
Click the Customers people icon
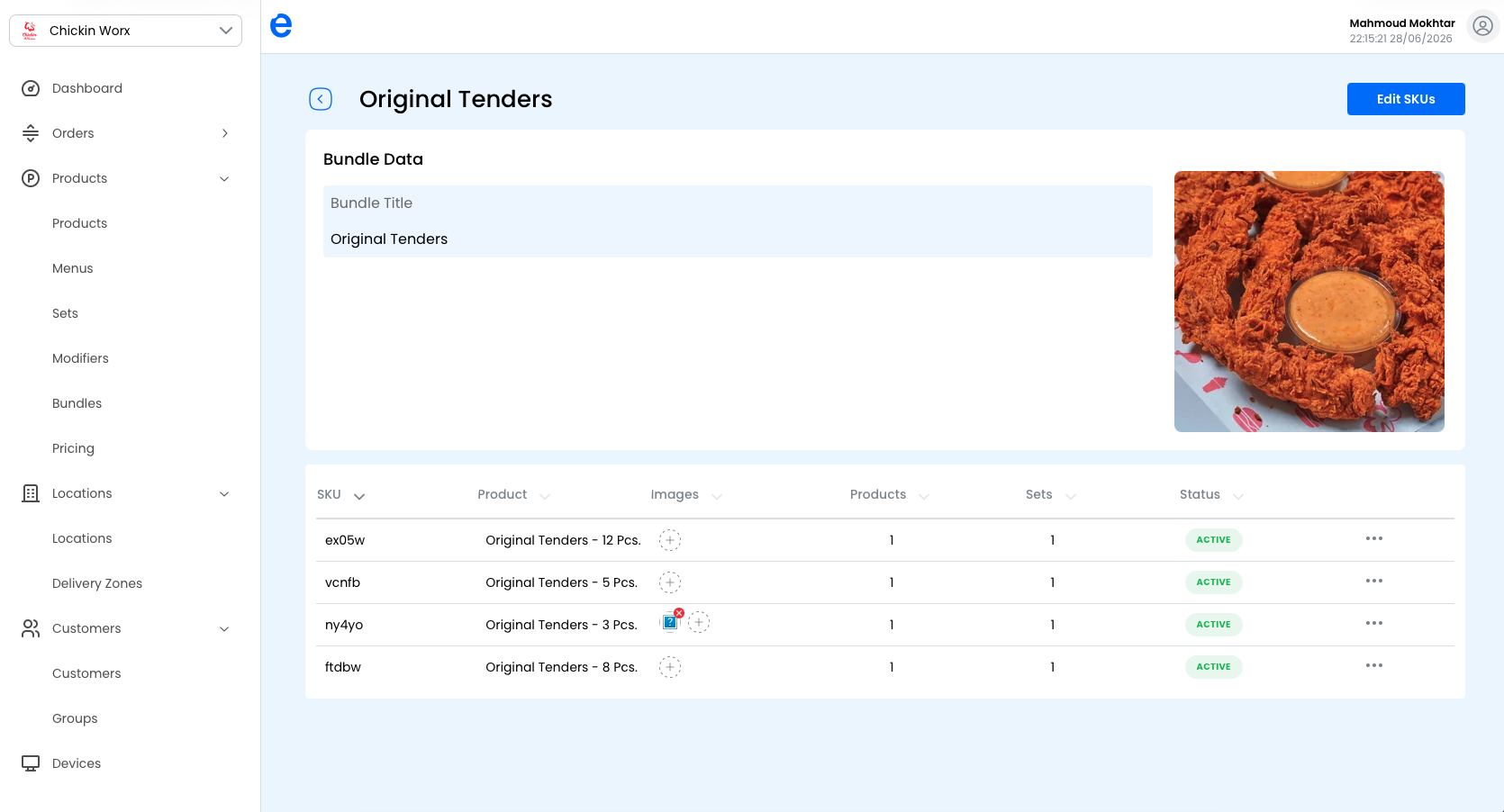(31, 628)
